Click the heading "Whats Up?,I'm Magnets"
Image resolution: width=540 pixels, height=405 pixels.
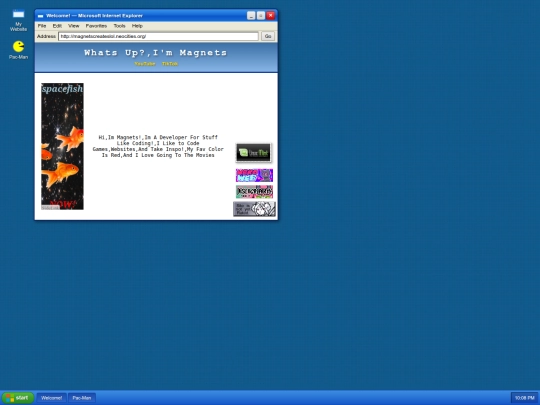tap(156, 53)
